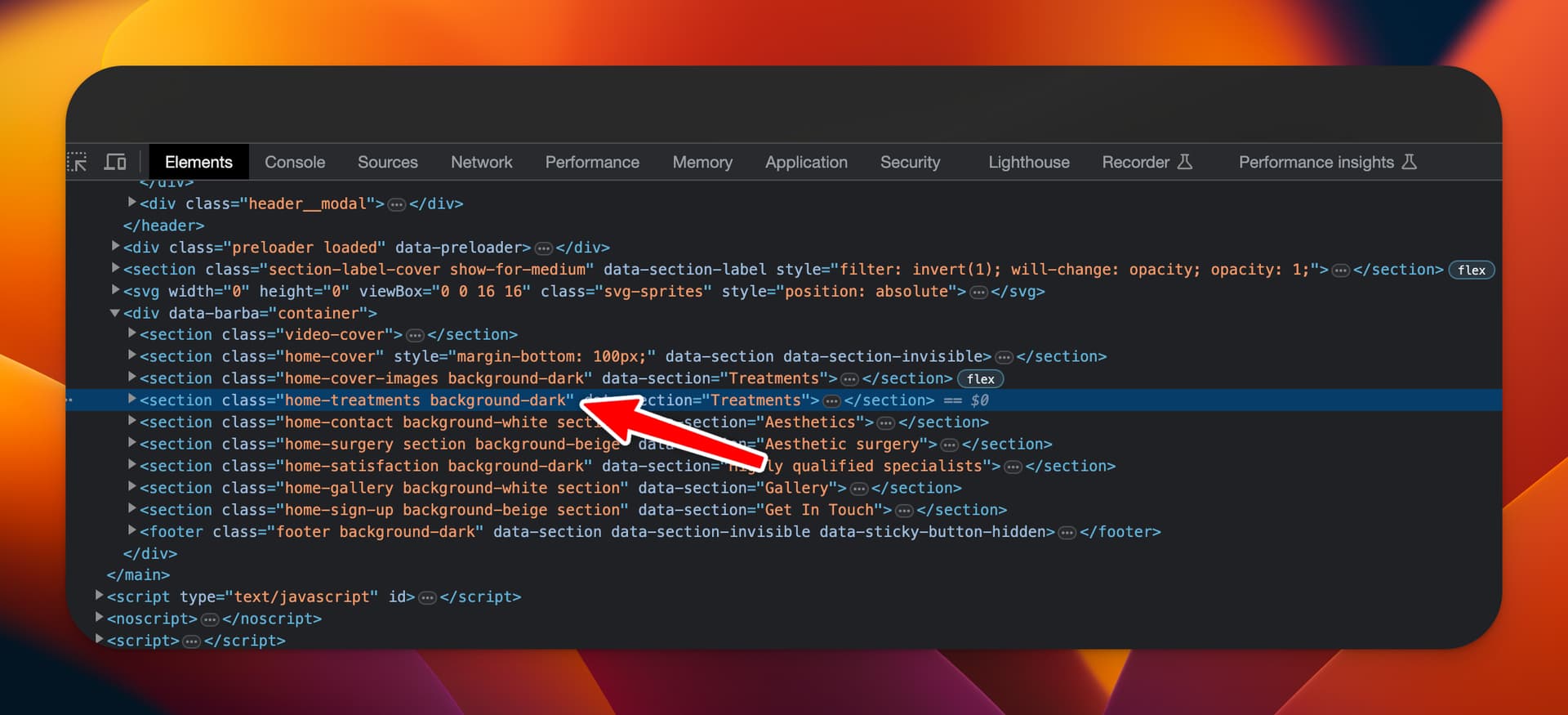Expand the preloader loaded div node
The width and height of the screenshot is (1568, 715).
coord(116,246)
